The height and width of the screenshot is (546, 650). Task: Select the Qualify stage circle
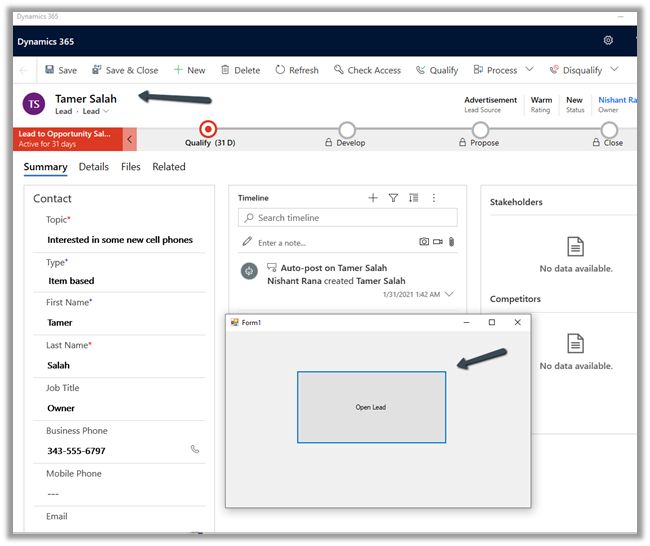click(208, 129)
